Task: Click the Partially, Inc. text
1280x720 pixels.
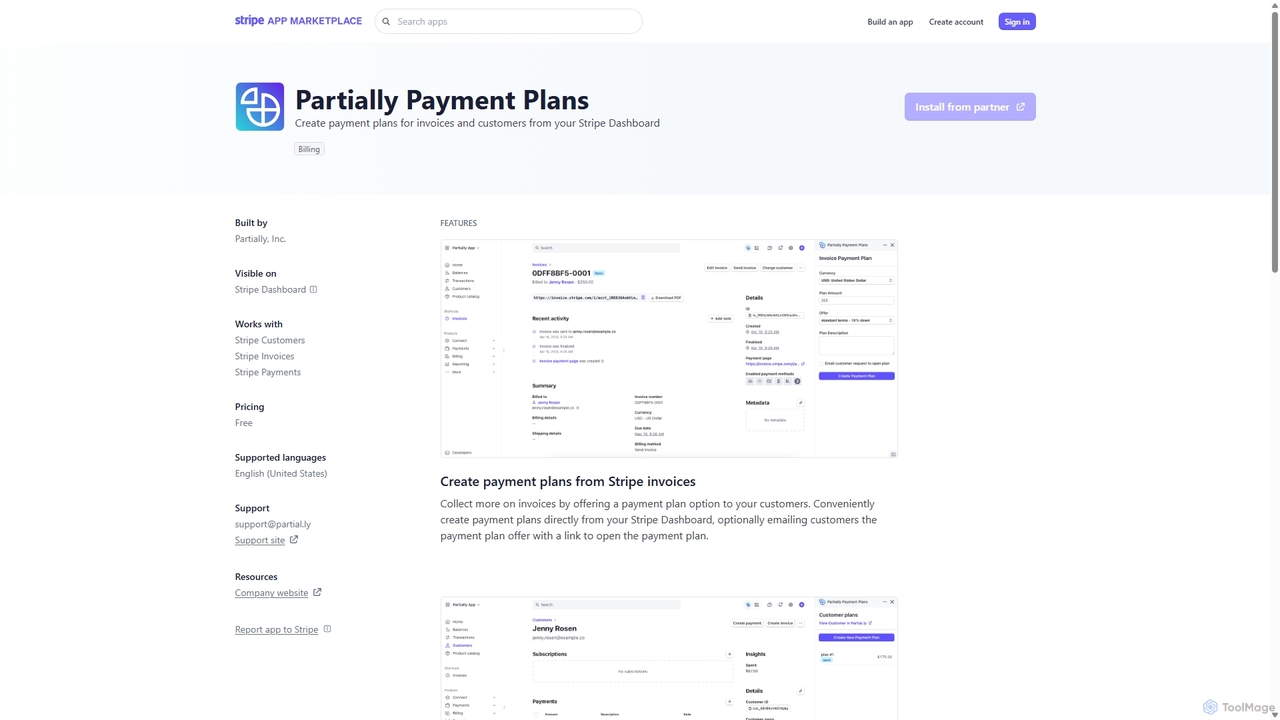Action: [260, 239]
